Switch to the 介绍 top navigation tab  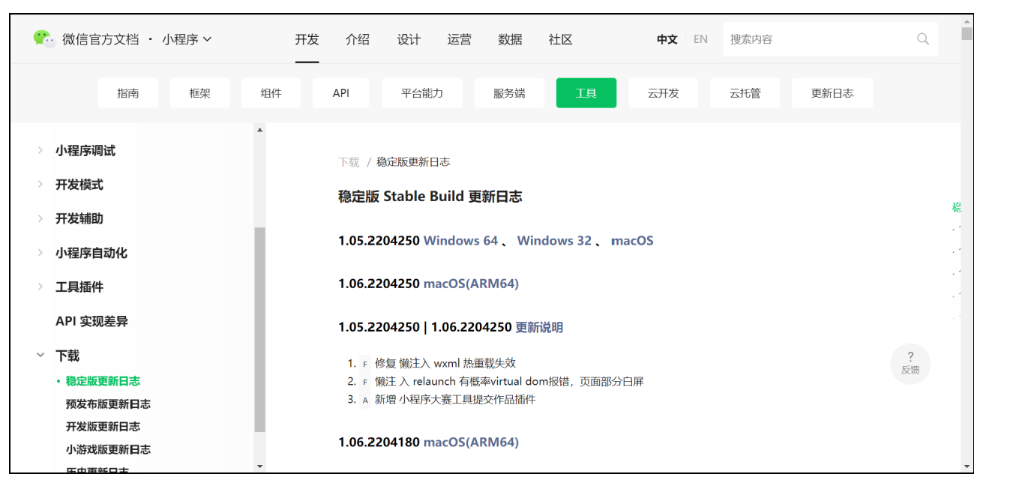[x=358, y=40]
